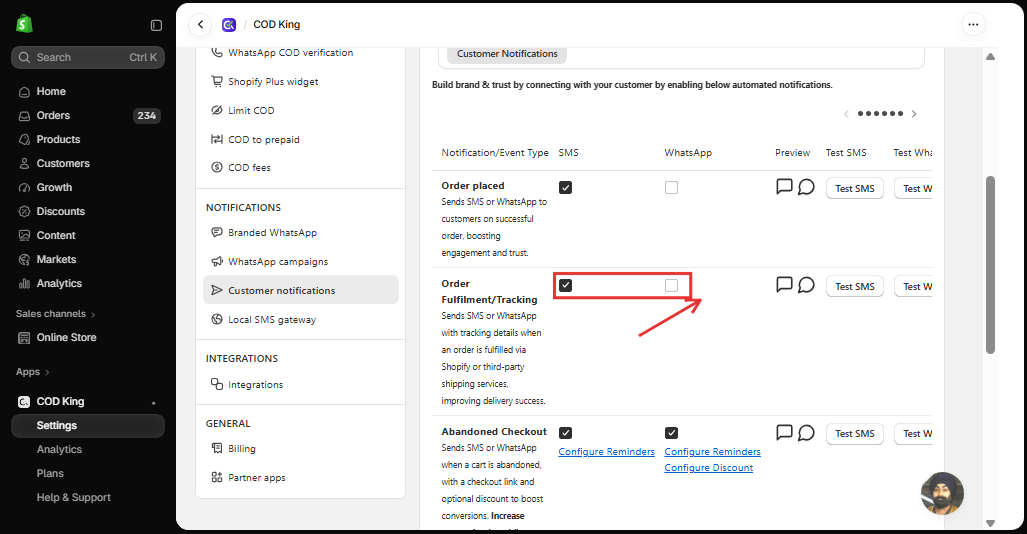This screenshot has height=534, width=1027.
Task: Uncheck SMS for Abandoned Checkout
Action: pyautogui.click(x=565, y=433)
